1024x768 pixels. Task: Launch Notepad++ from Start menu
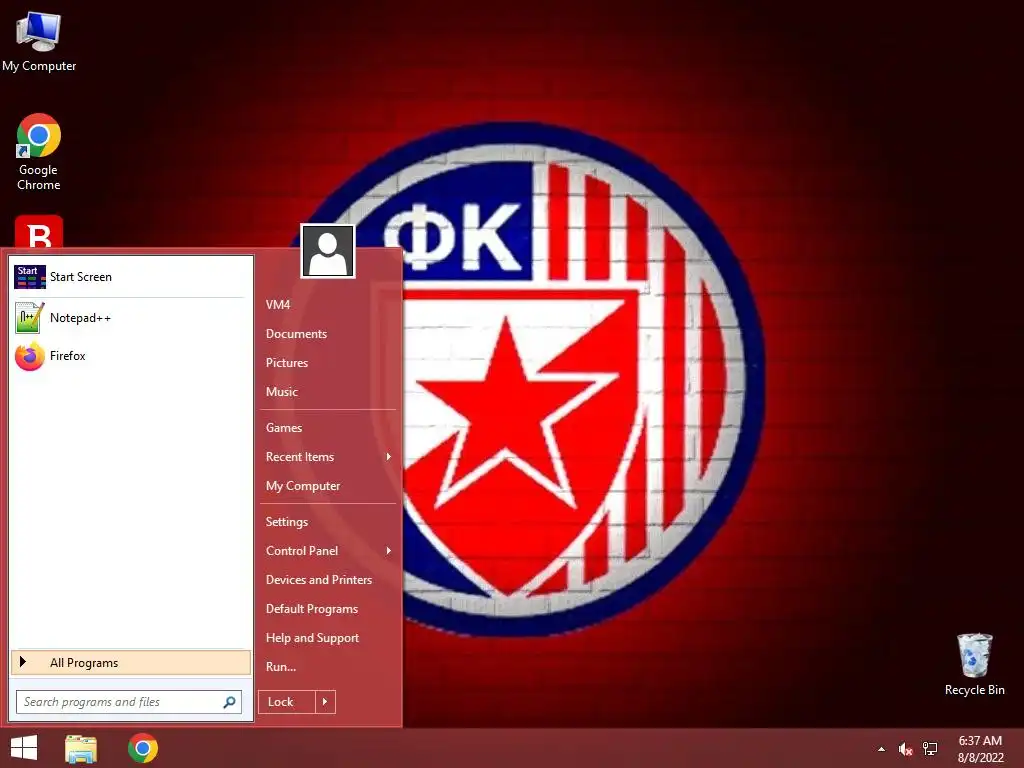pyautogui.click(x=131, y=318)
